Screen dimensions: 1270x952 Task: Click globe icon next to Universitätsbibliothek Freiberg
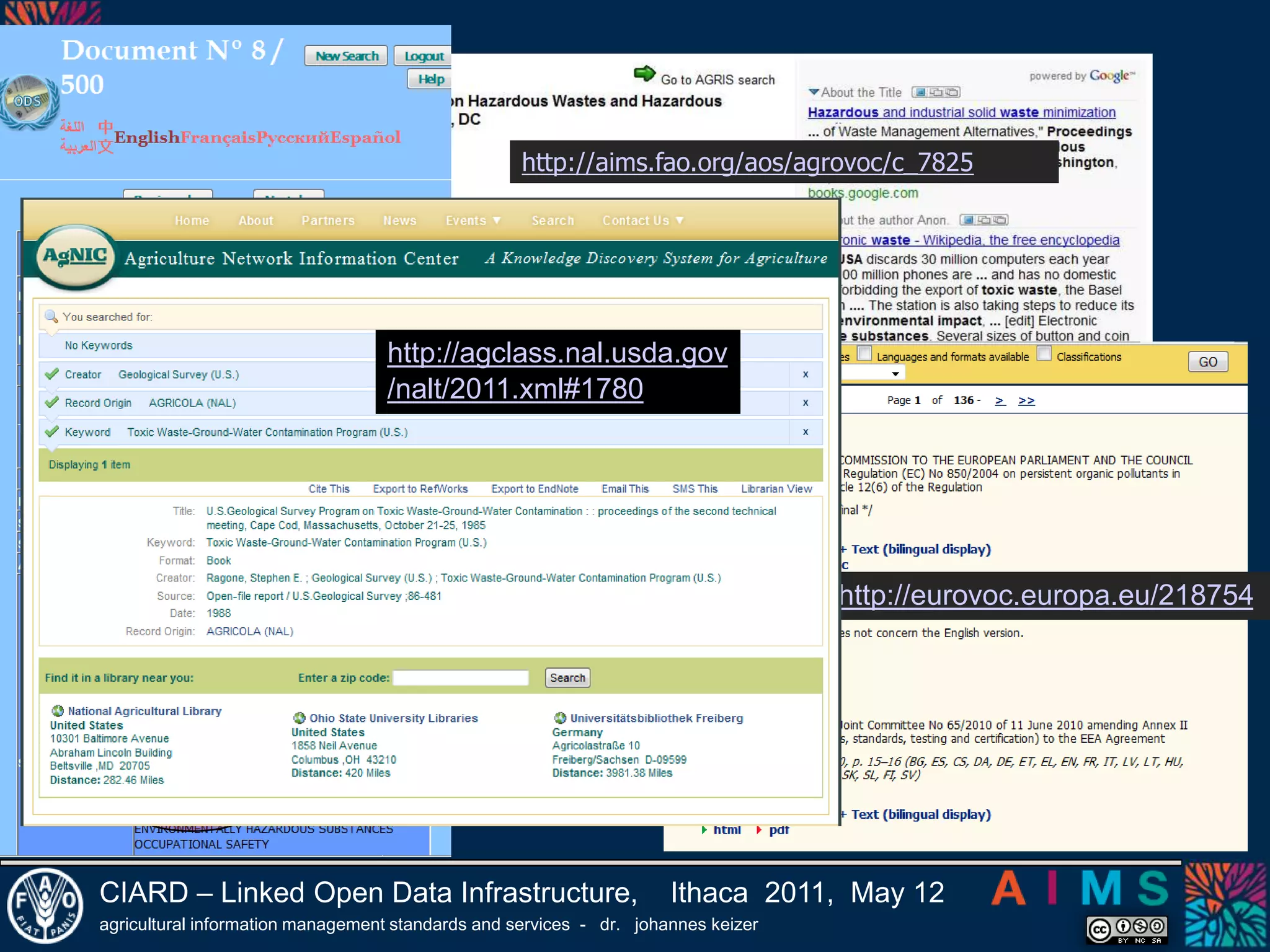tap(560, 718)
